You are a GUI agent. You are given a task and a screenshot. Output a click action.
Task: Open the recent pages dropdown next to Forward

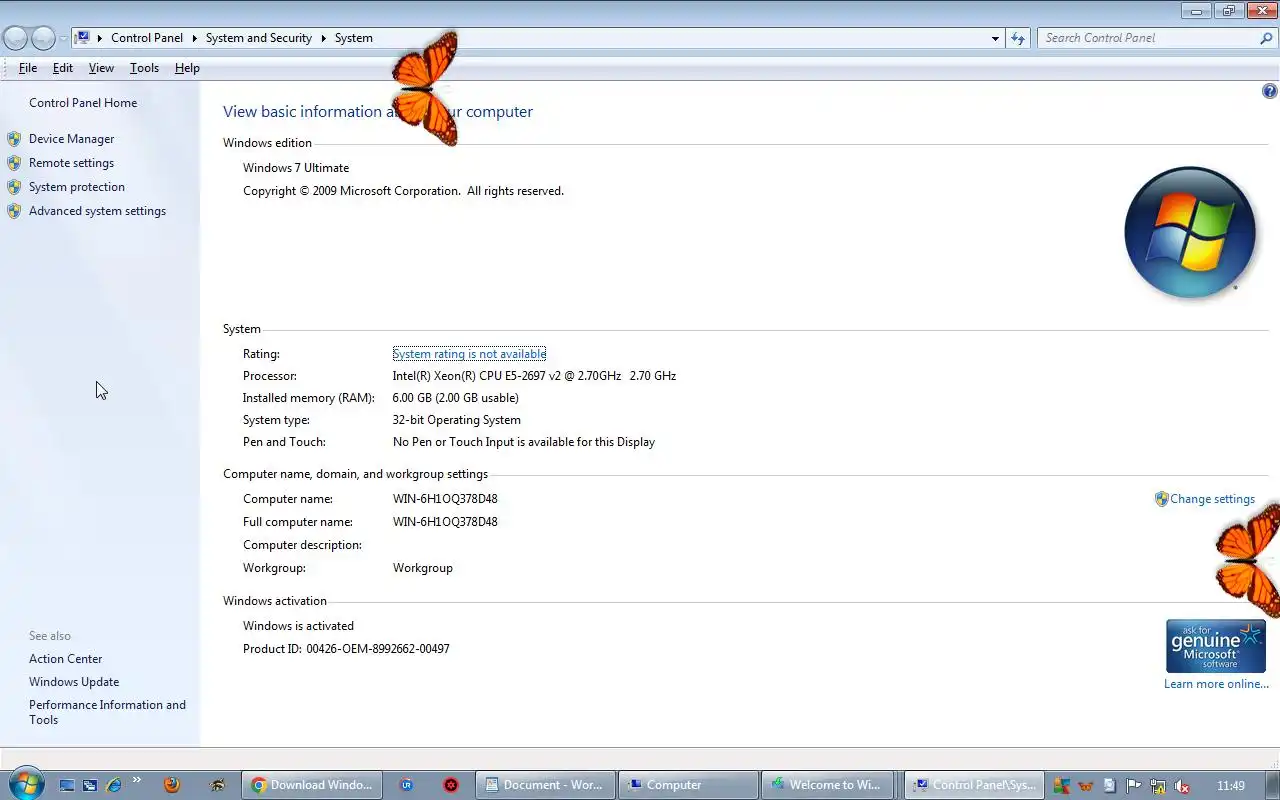pos(63,39)
